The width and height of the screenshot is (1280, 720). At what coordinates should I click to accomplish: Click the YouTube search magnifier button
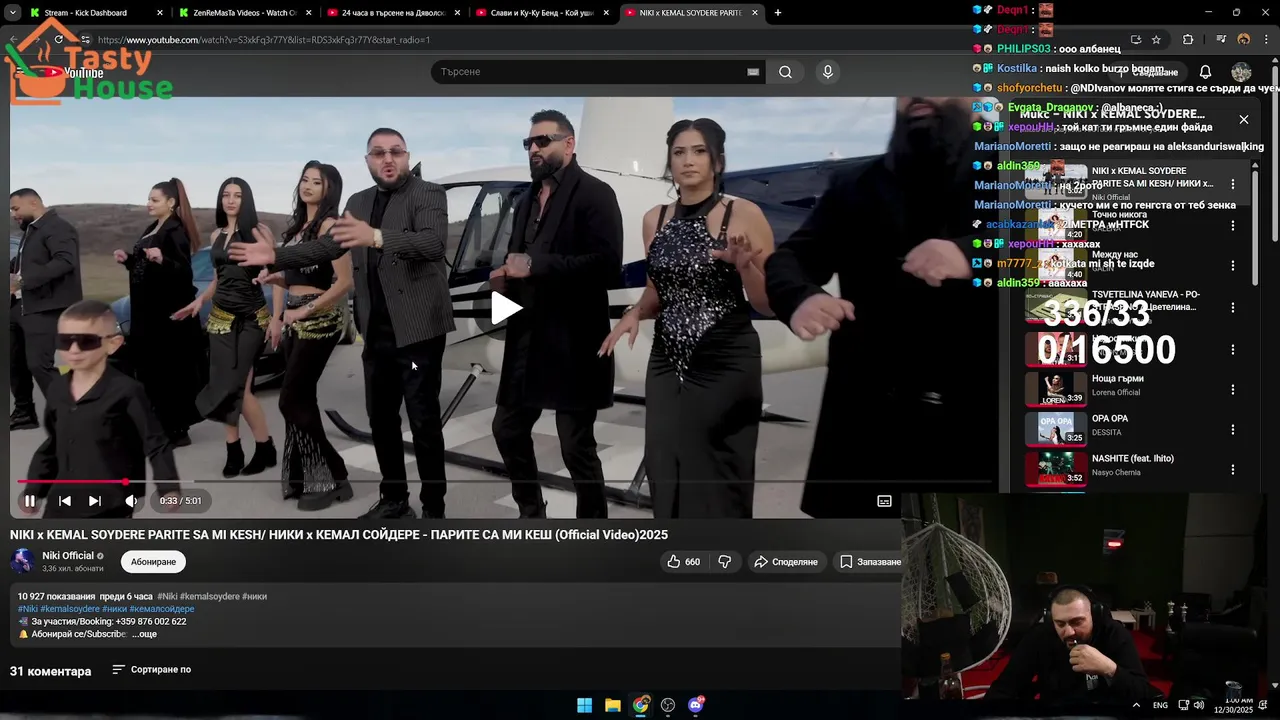[785, 72]
